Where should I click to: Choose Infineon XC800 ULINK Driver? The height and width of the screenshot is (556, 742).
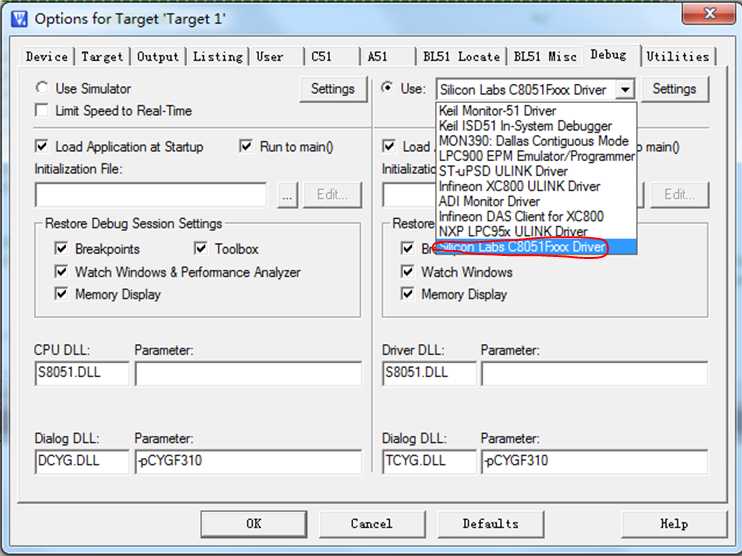(536, 186)
